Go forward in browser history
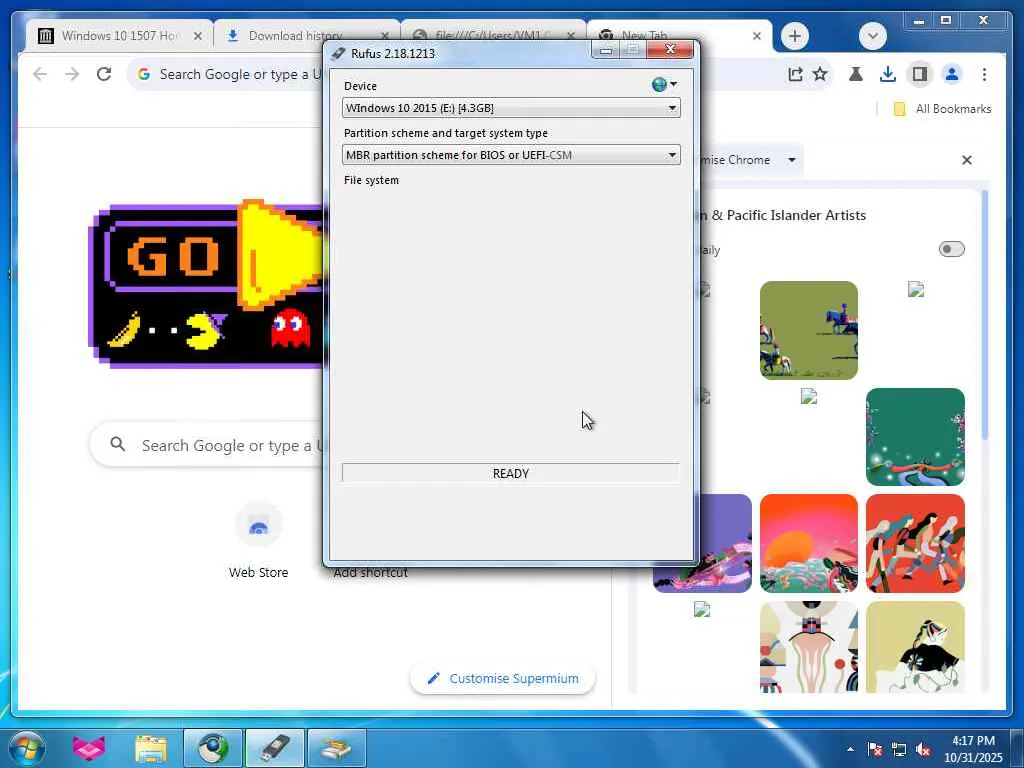The width and height of the screenshot is (1024, 768). pos(72,74)
